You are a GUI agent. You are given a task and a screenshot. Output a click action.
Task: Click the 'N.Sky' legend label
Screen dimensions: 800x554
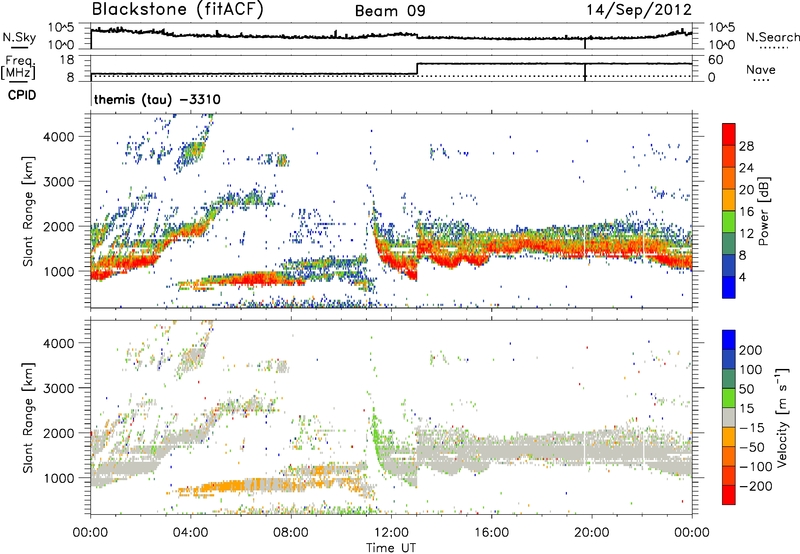pyautogui.click(x=19, y=37)
